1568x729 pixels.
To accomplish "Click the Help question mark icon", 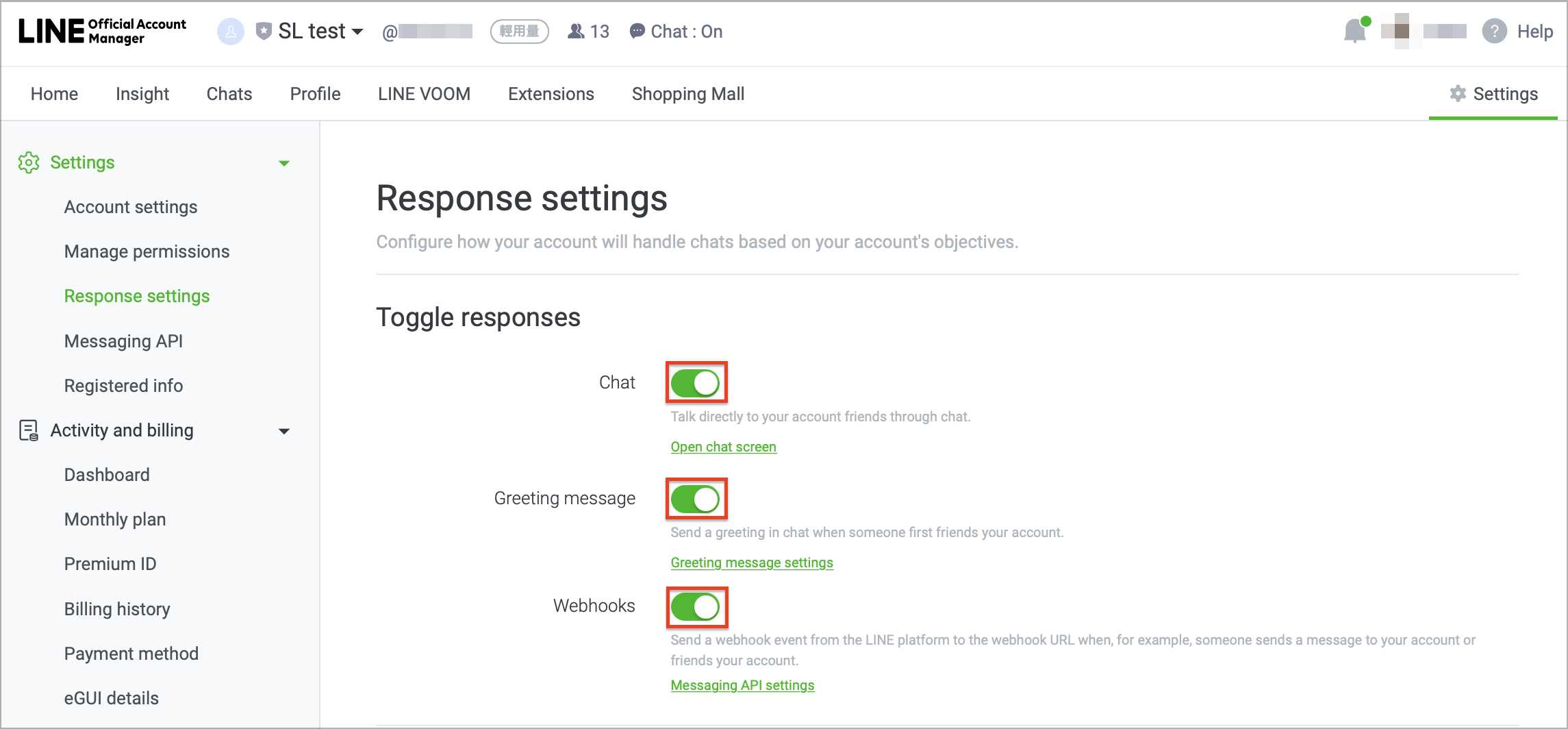I will click(x=1494, y=32).
